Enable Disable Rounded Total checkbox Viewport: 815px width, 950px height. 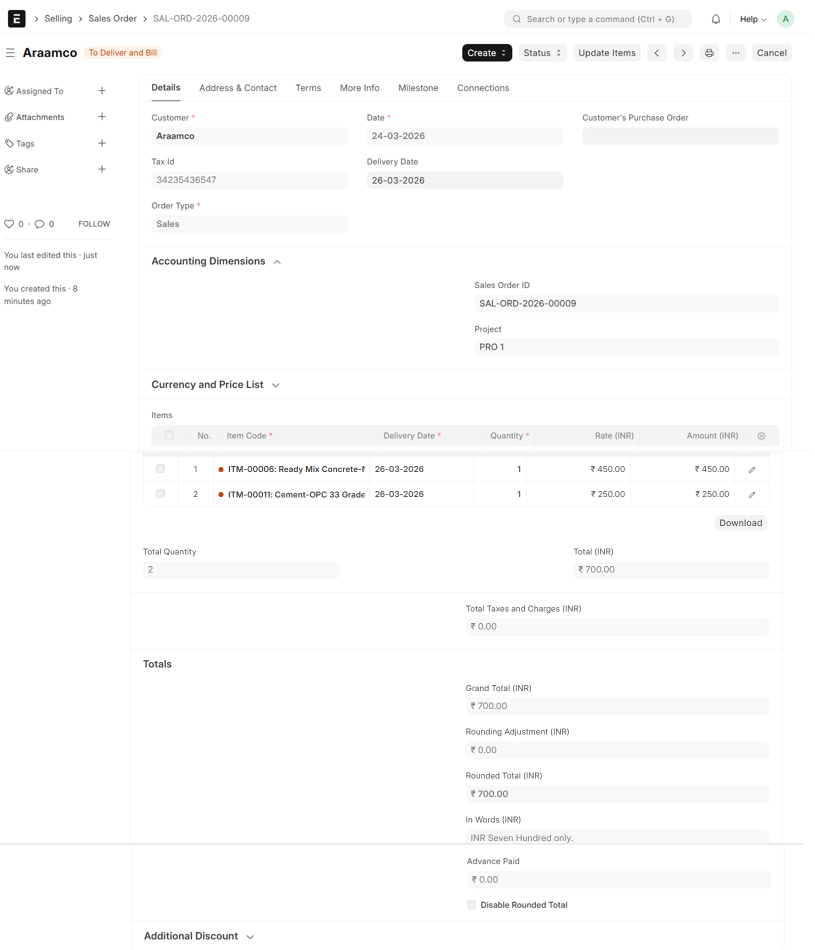(x=471, y=905)
